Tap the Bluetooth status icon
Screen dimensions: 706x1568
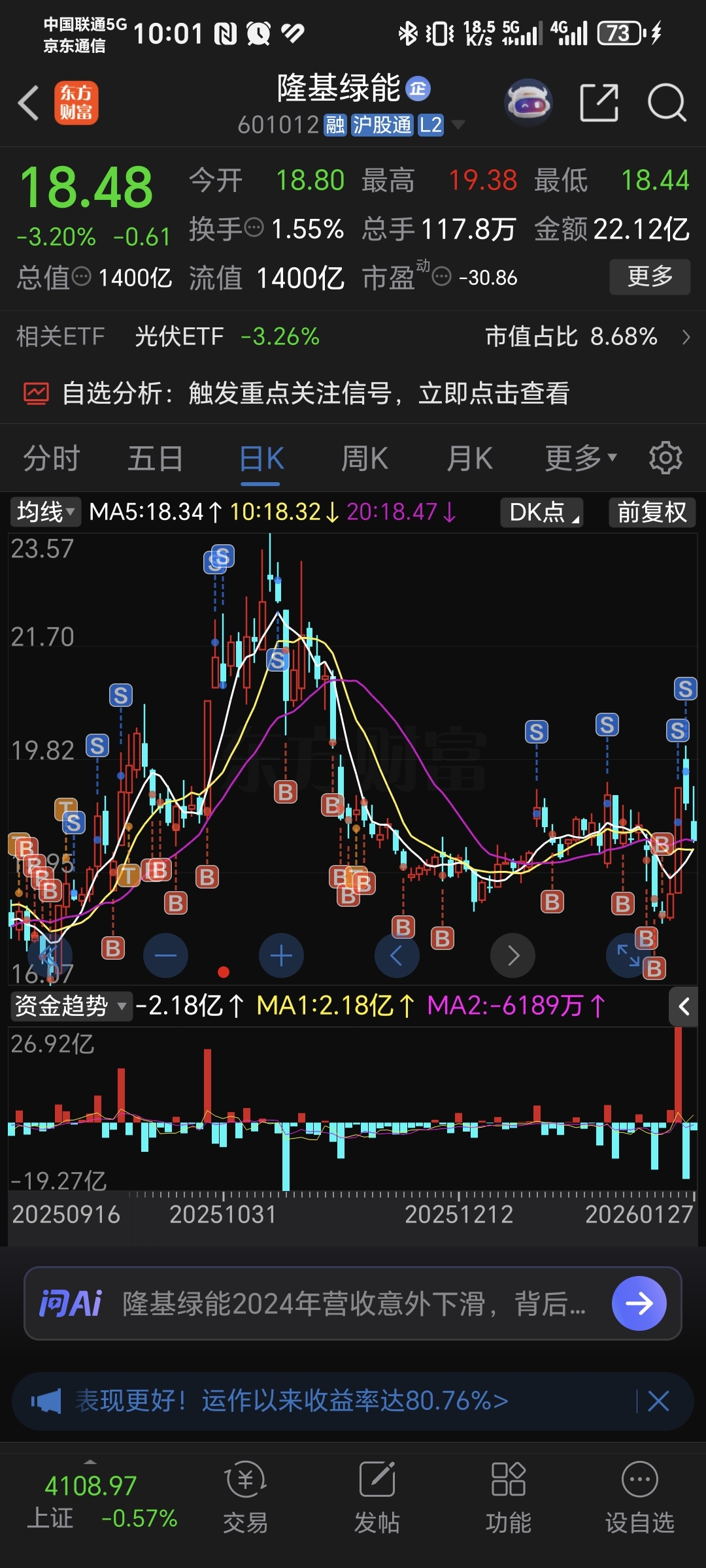[408, 33]
